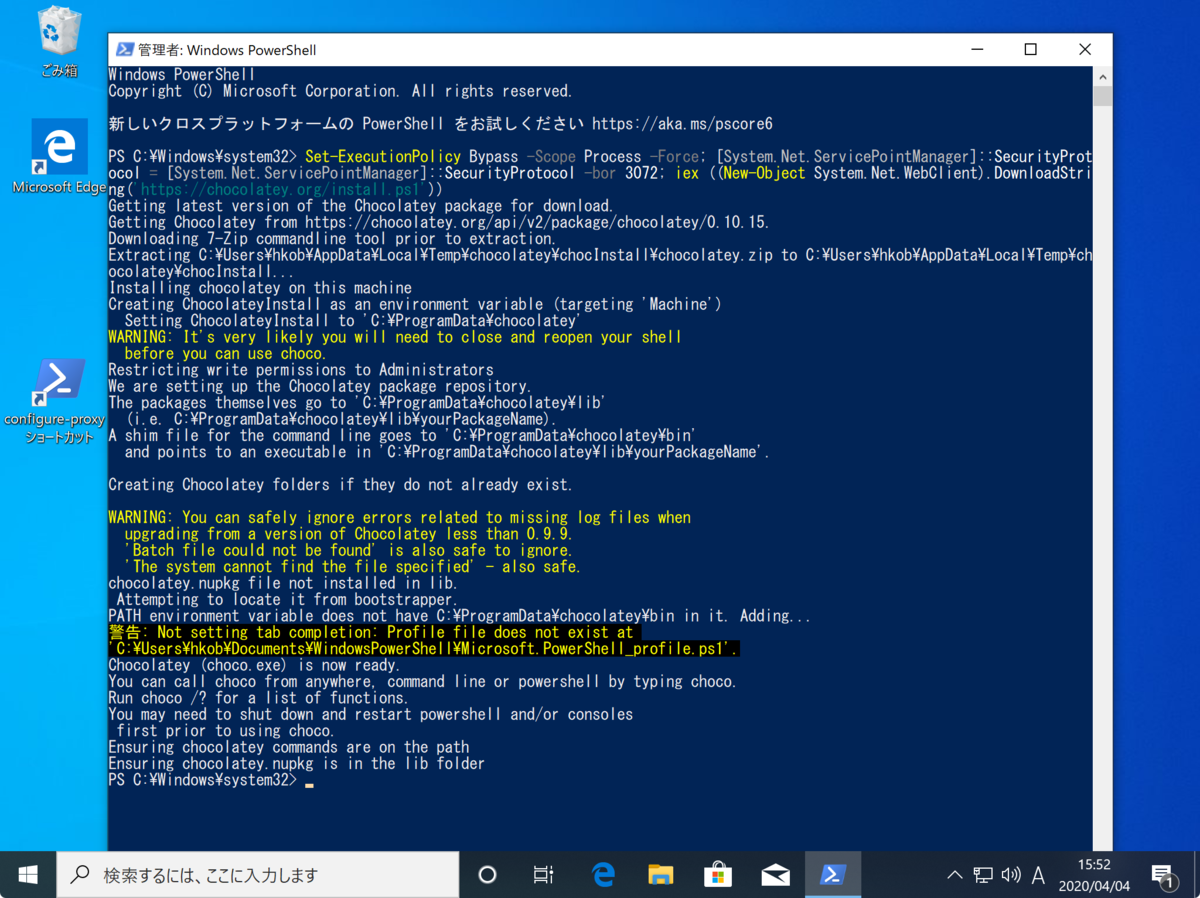Image resolution: width=1200 pixels, height=898 pixels.
Task: Click PowerShell window title bar text
Action: tap(227, 50)
